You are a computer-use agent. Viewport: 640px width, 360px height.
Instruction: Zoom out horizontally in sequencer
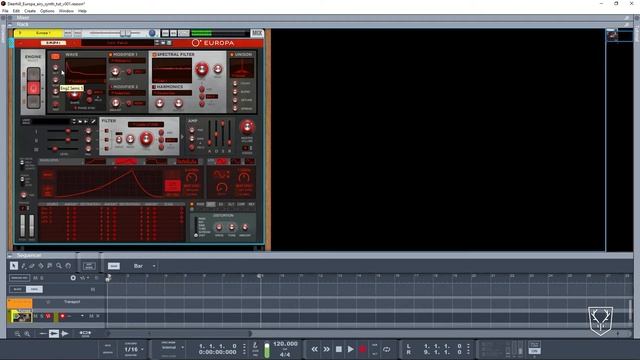coord(18,334)
